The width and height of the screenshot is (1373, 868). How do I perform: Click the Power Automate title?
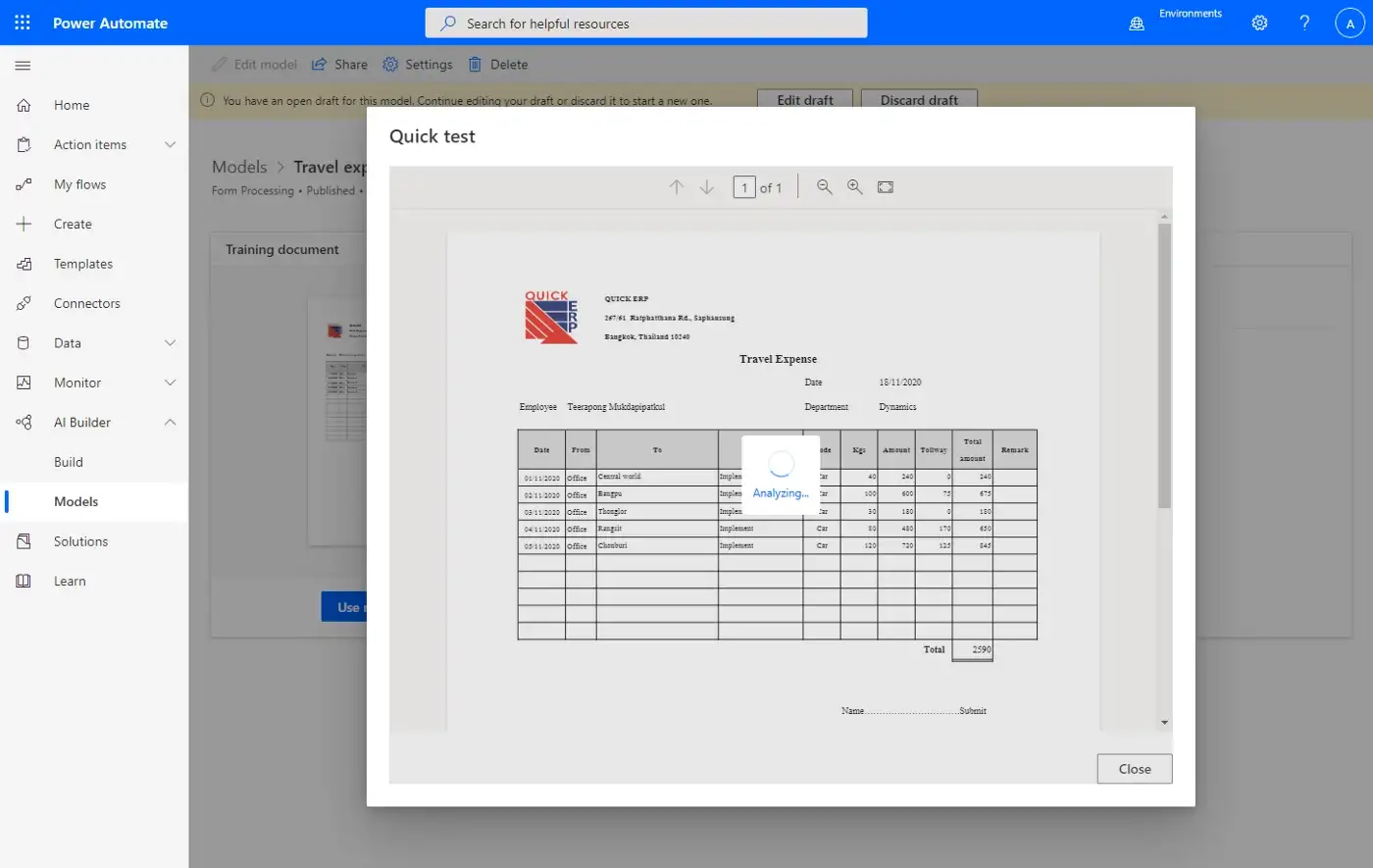pyautogui.click(x=110, y=24)
